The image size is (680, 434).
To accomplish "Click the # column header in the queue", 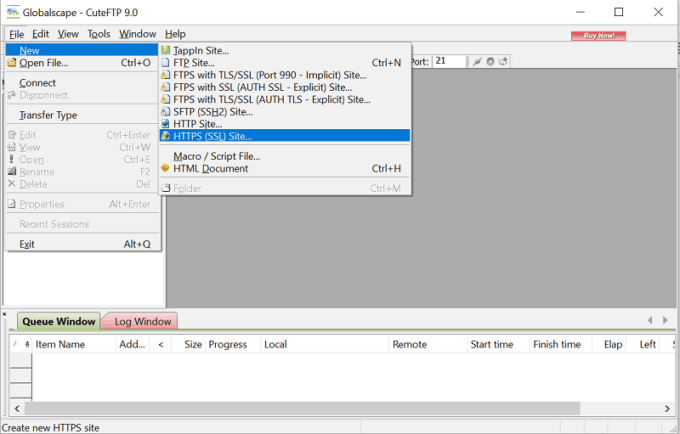I will point(27,344).
